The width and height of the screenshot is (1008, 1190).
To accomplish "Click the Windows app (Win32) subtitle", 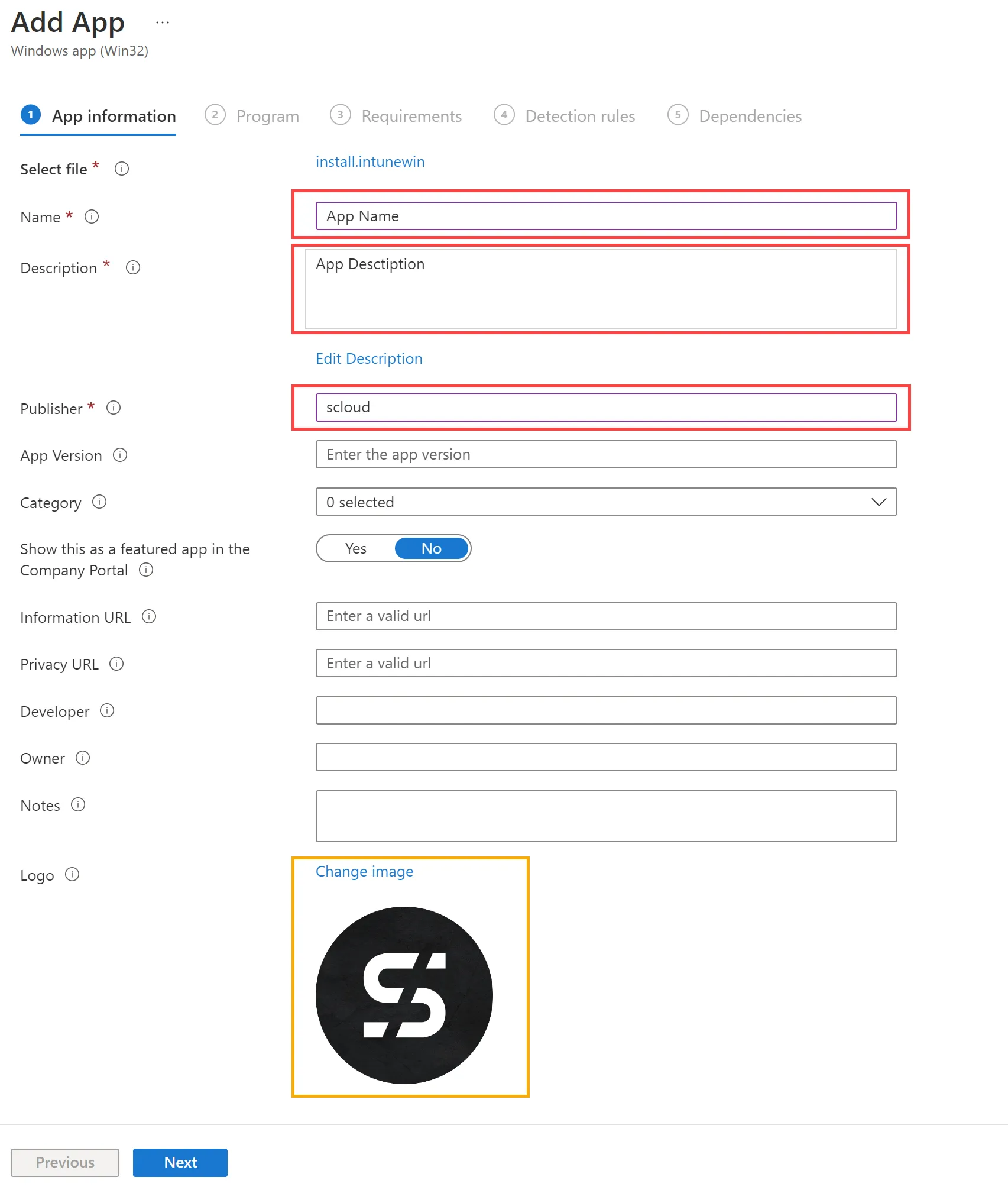I will click(79, 51).
